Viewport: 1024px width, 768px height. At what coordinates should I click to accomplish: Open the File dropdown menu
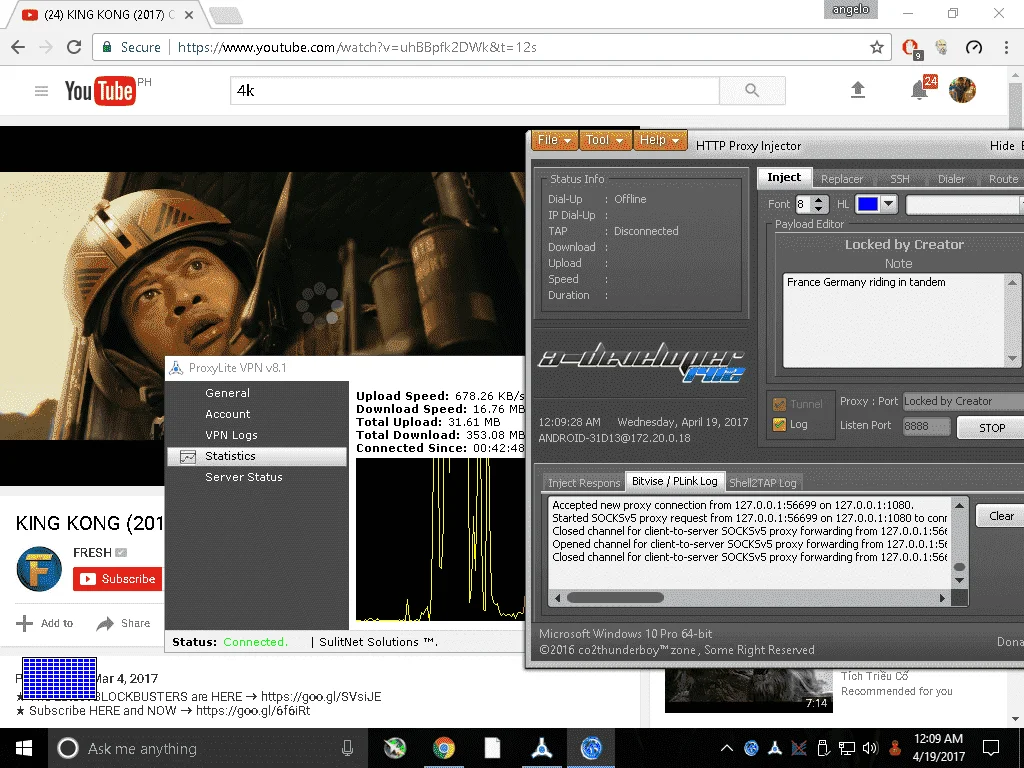(554, 140)
